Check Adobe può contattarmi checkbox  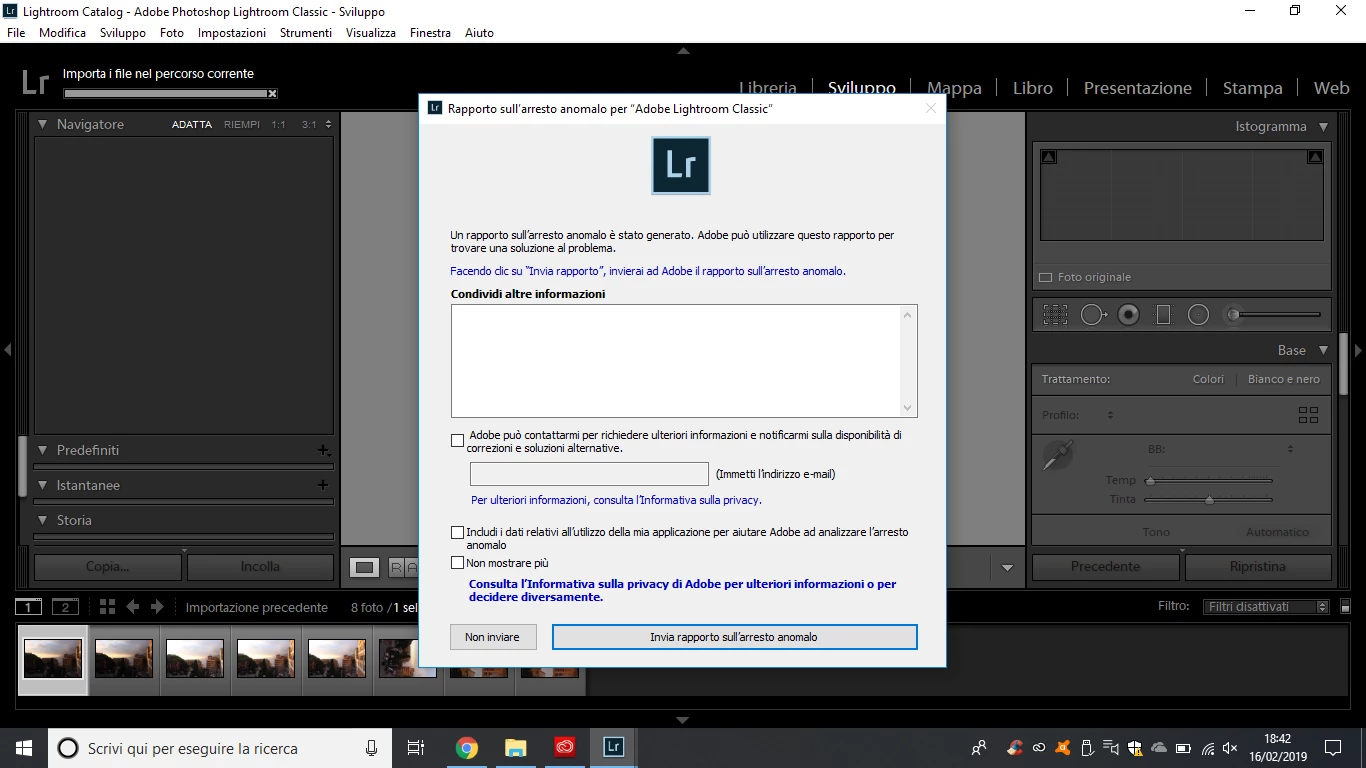tap(458, 440)
